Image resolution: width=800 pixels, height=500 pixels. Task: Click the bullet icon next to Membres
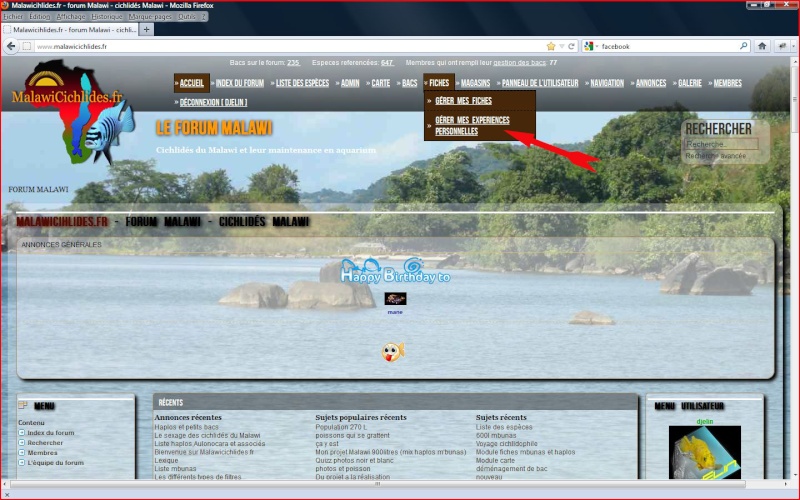pos(21,453)
